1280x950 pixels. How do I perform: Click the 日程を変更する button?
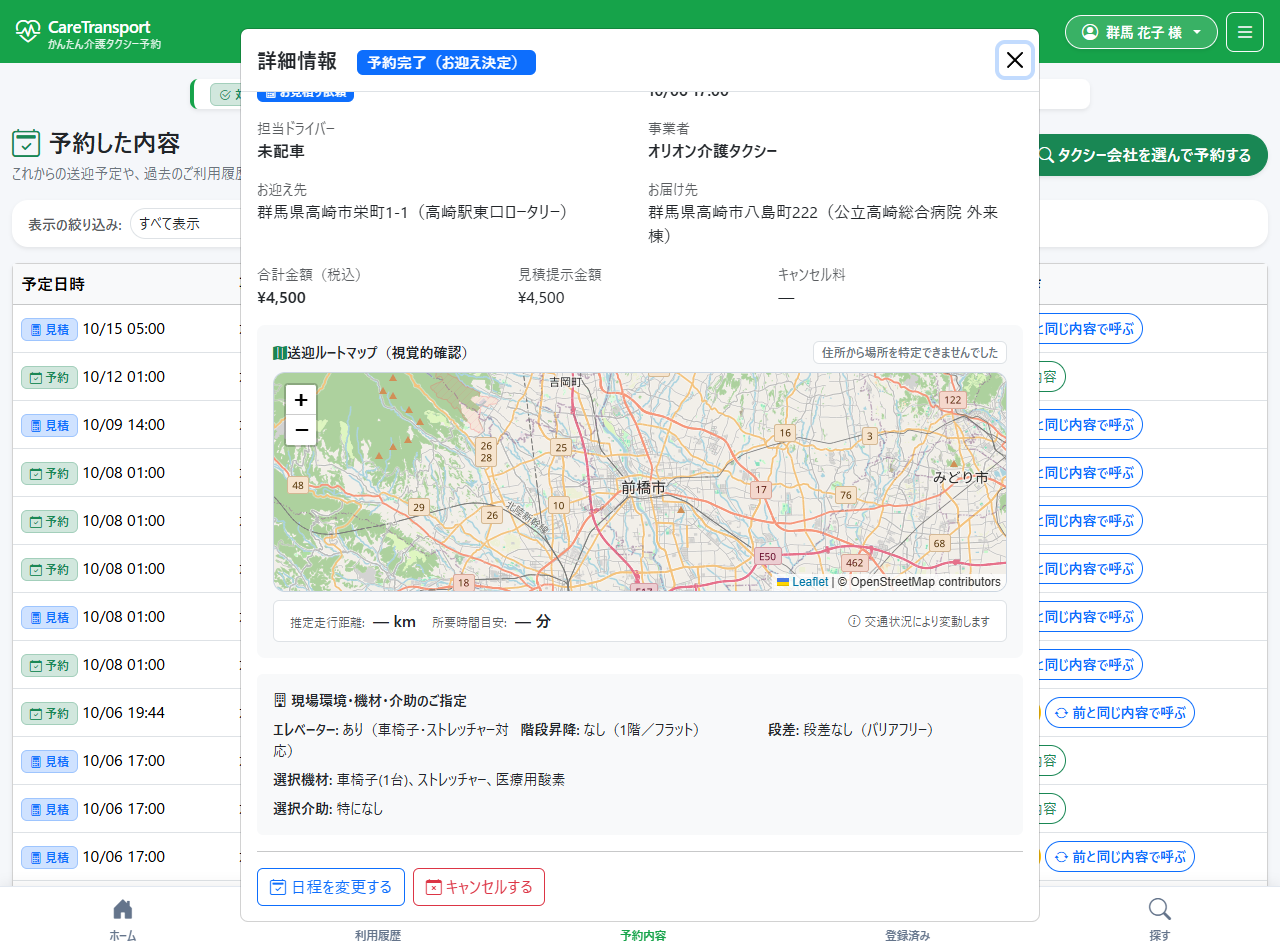click(331, 887)
